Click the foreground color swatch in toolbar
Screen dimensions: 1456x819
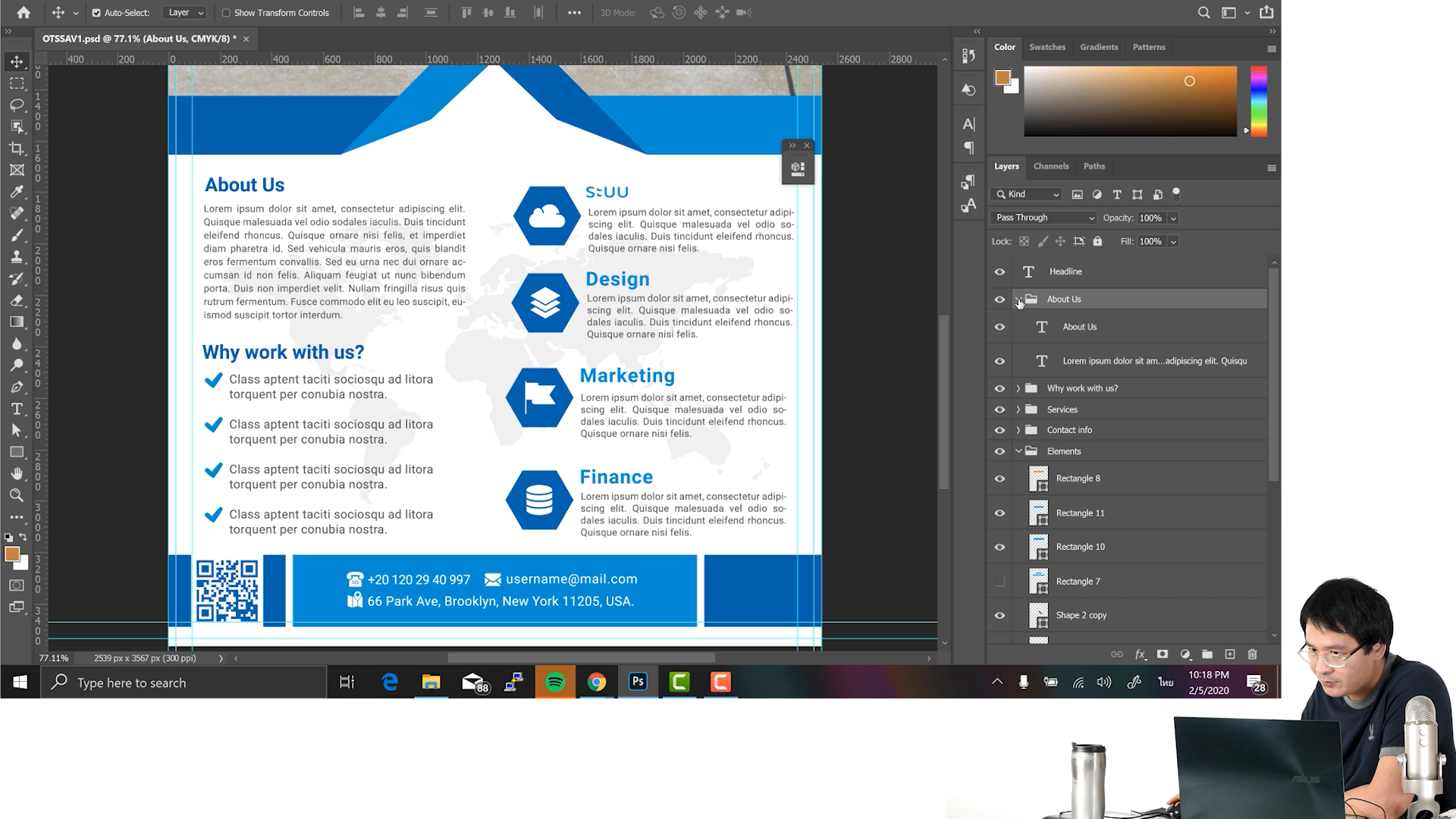point(11,554)
